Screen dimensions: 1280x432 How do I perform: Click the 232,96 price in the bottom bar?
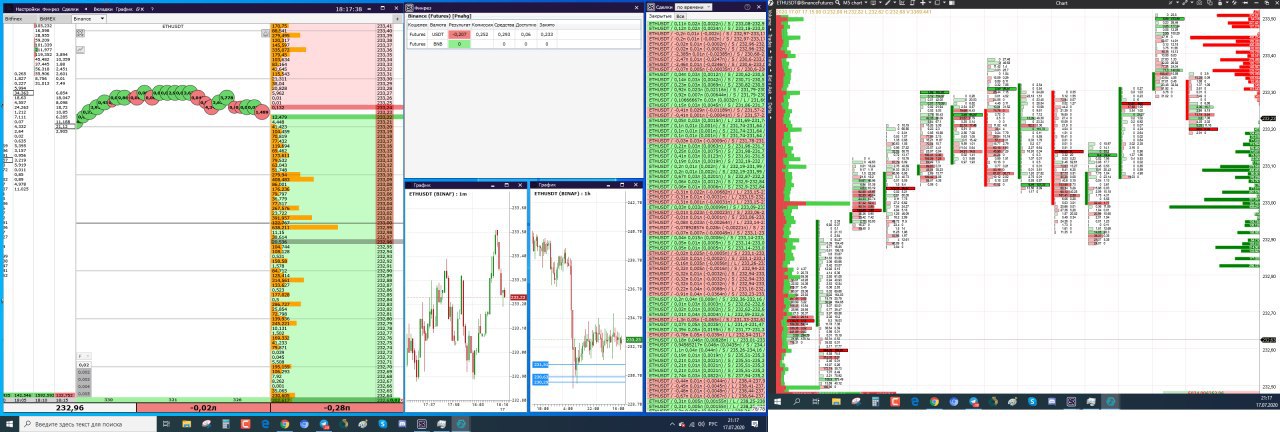70,408
